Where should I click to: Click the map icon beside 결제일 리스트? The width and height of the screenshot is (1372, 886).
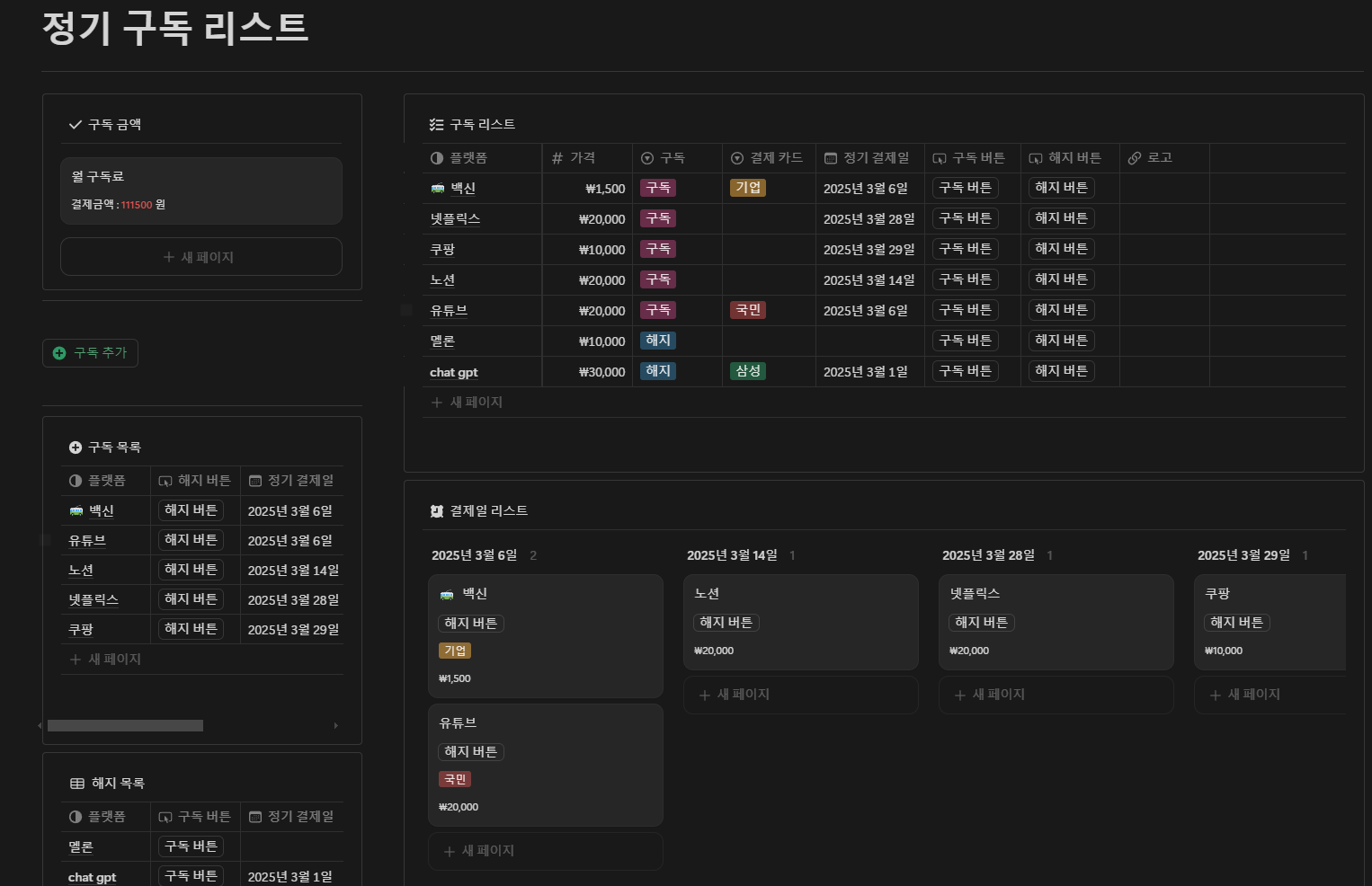click(x=437, y=511)
